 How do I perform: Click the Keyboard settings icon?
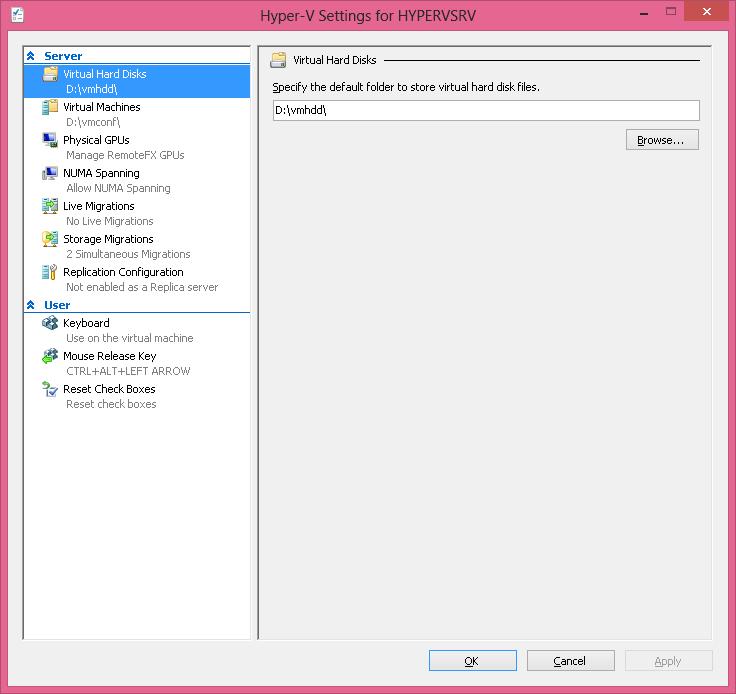click(x=50, y=324)
